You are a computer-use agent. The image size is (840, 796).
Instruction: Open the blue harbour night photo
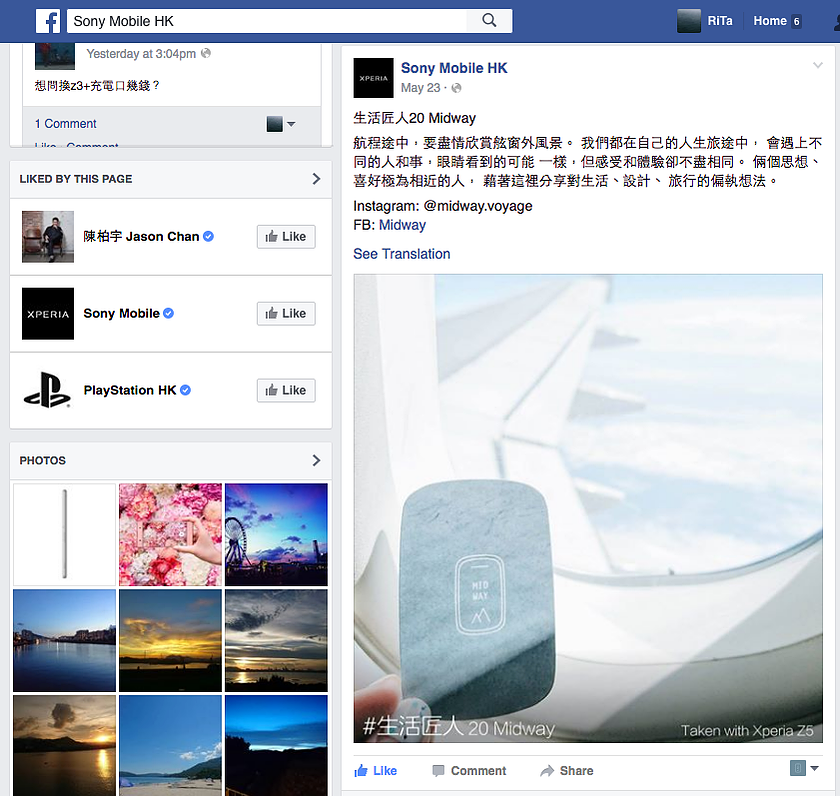(x=64, y=641)
